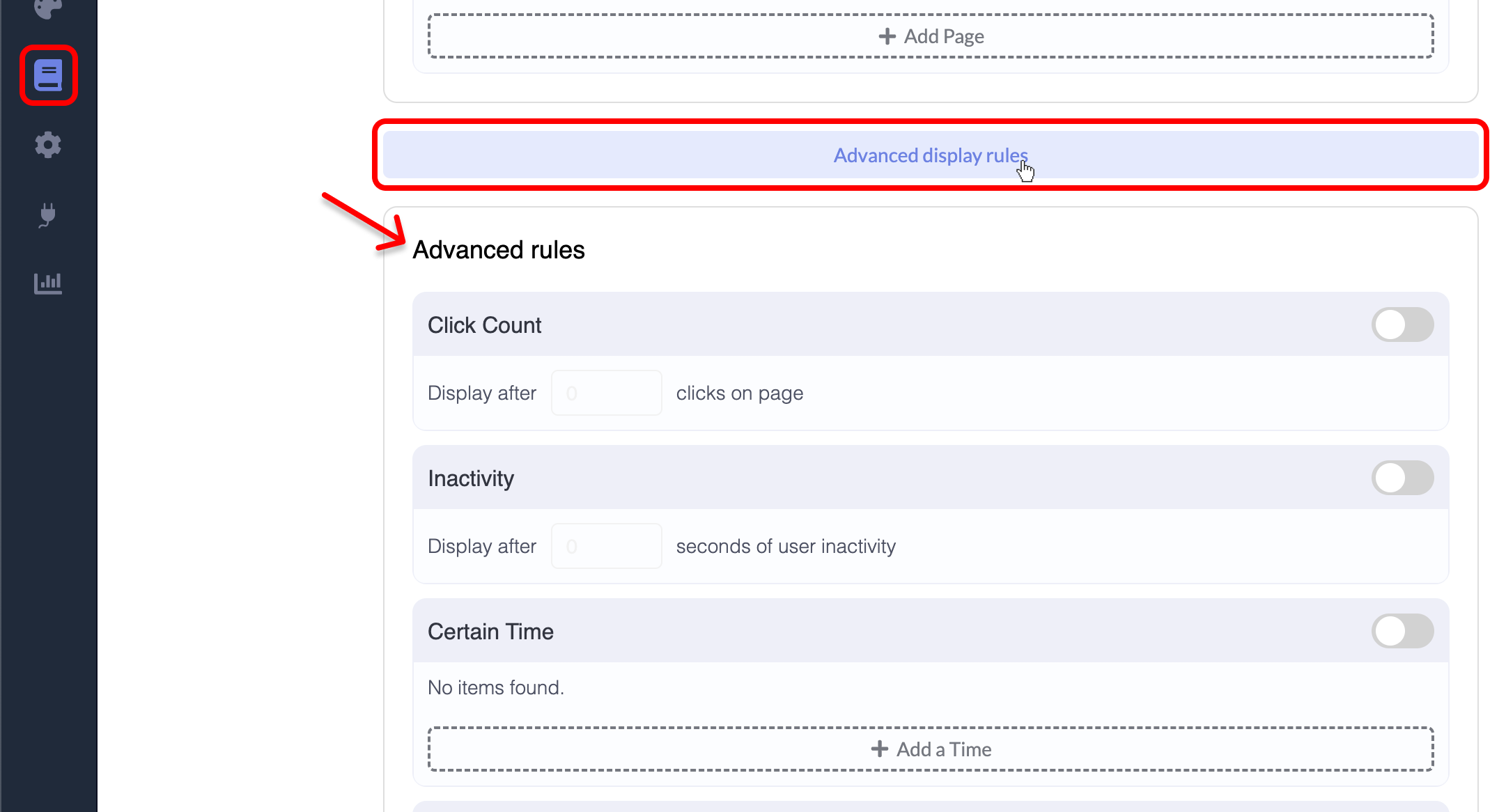
Task: Click the seconds of inactivity field
Action: pyautogui.click(x=606, y=545)
